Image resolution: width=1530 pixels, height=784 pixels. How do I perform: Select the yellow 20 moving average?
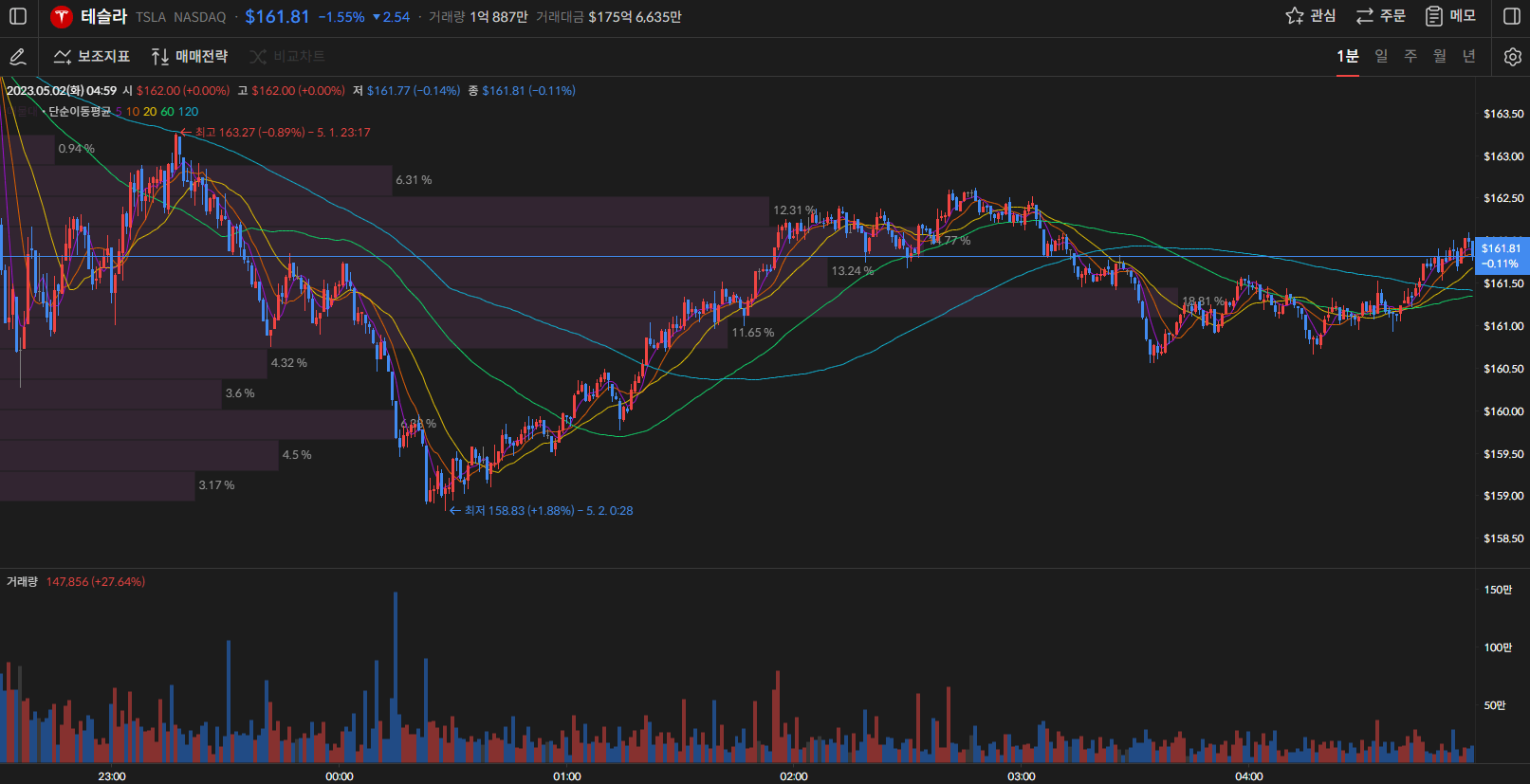150,112
